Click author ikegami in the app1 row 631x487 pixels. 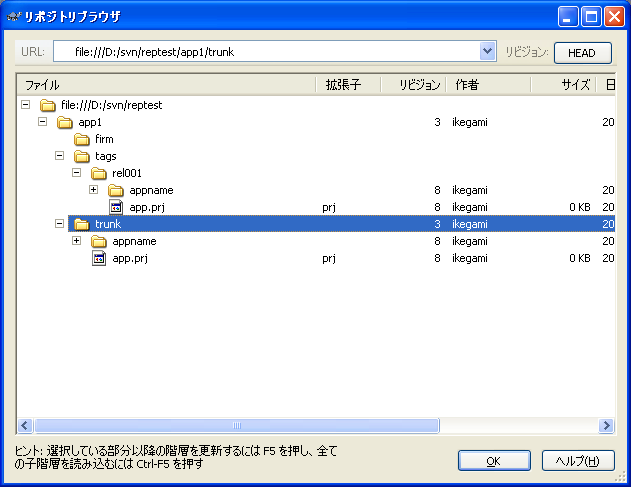click(470, 122)
